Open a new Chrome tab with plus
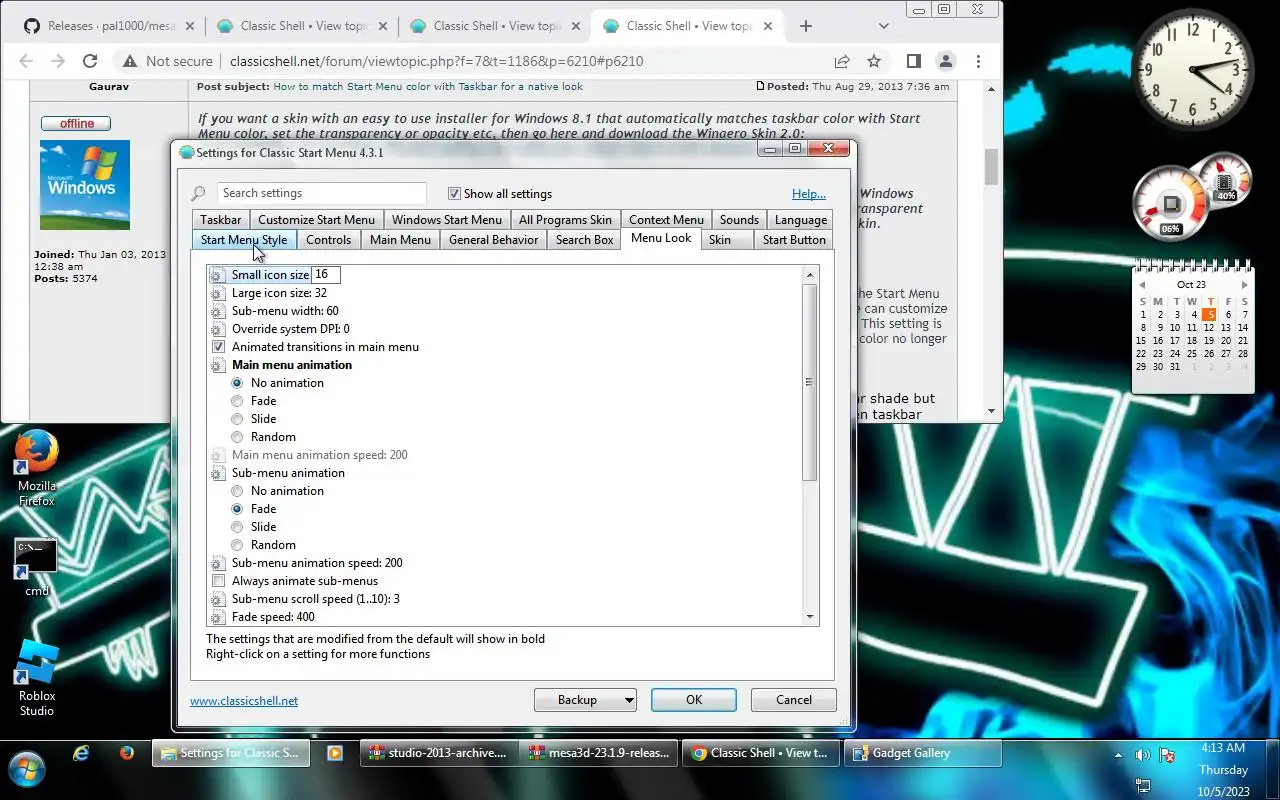The width and height of the screenshot is (1280, 800). 806,26
